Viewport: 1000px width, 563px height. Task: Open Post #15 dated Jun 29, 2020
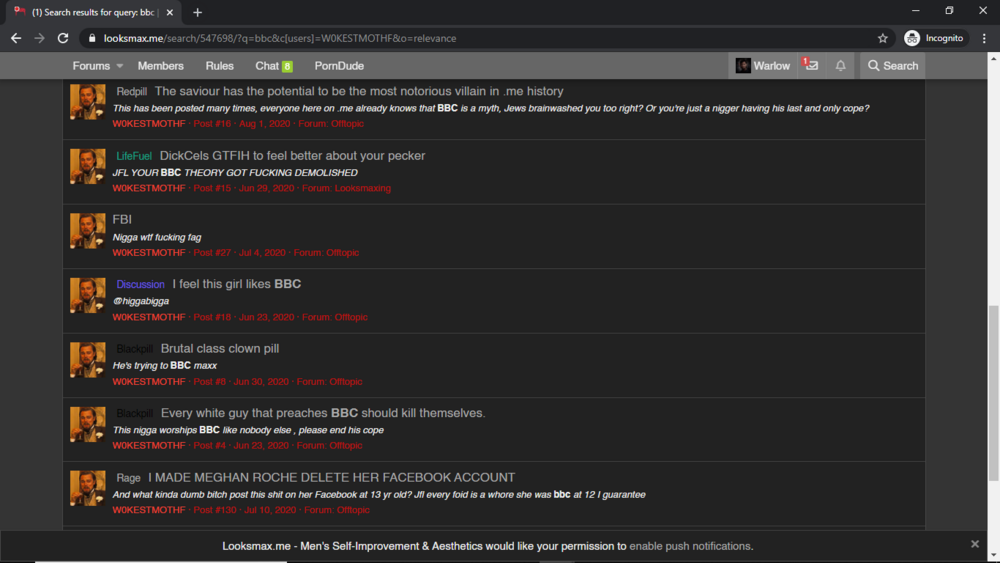(x=212, y=188)
